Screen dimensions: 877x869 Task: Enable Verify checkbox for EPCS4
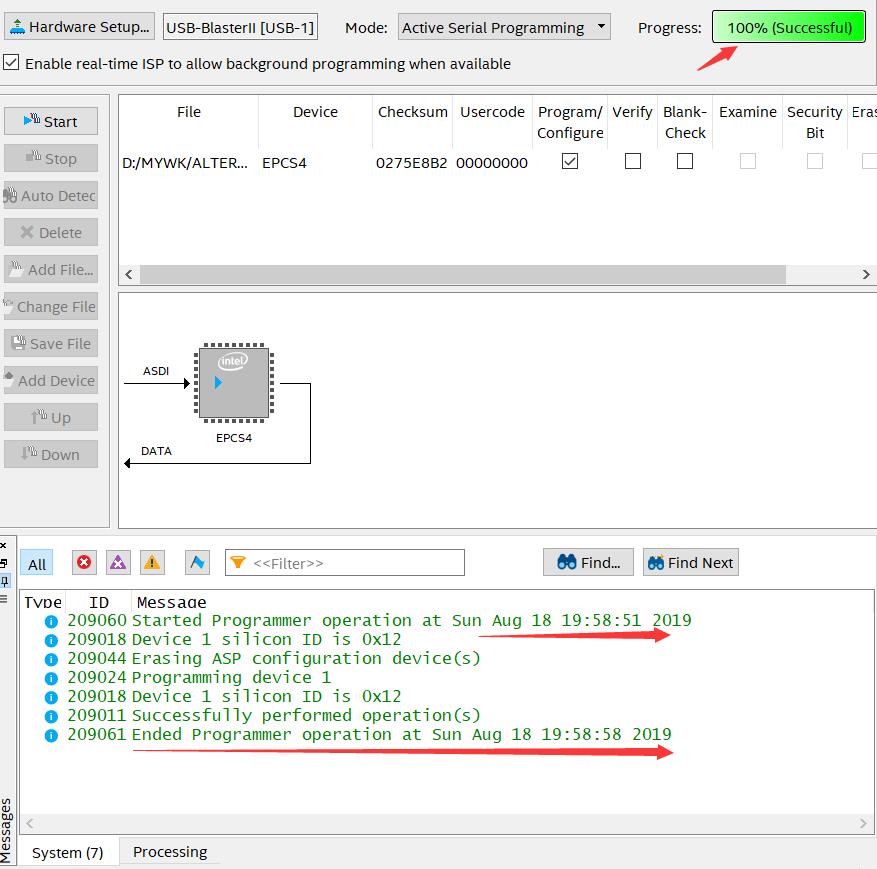coord(633,161)
